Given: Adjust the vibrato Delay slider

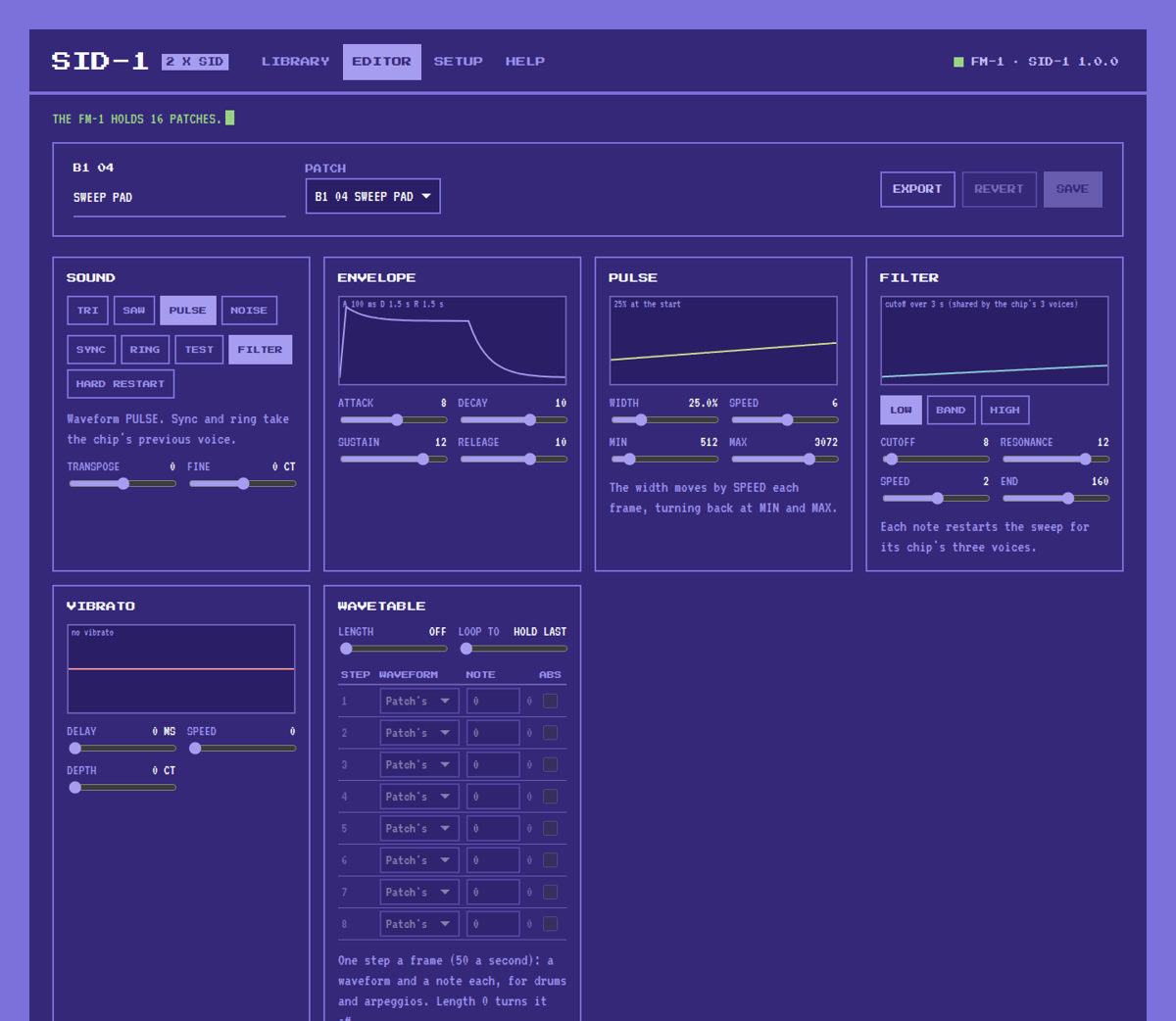Looking at the screenshot, I should click(122, 748).
